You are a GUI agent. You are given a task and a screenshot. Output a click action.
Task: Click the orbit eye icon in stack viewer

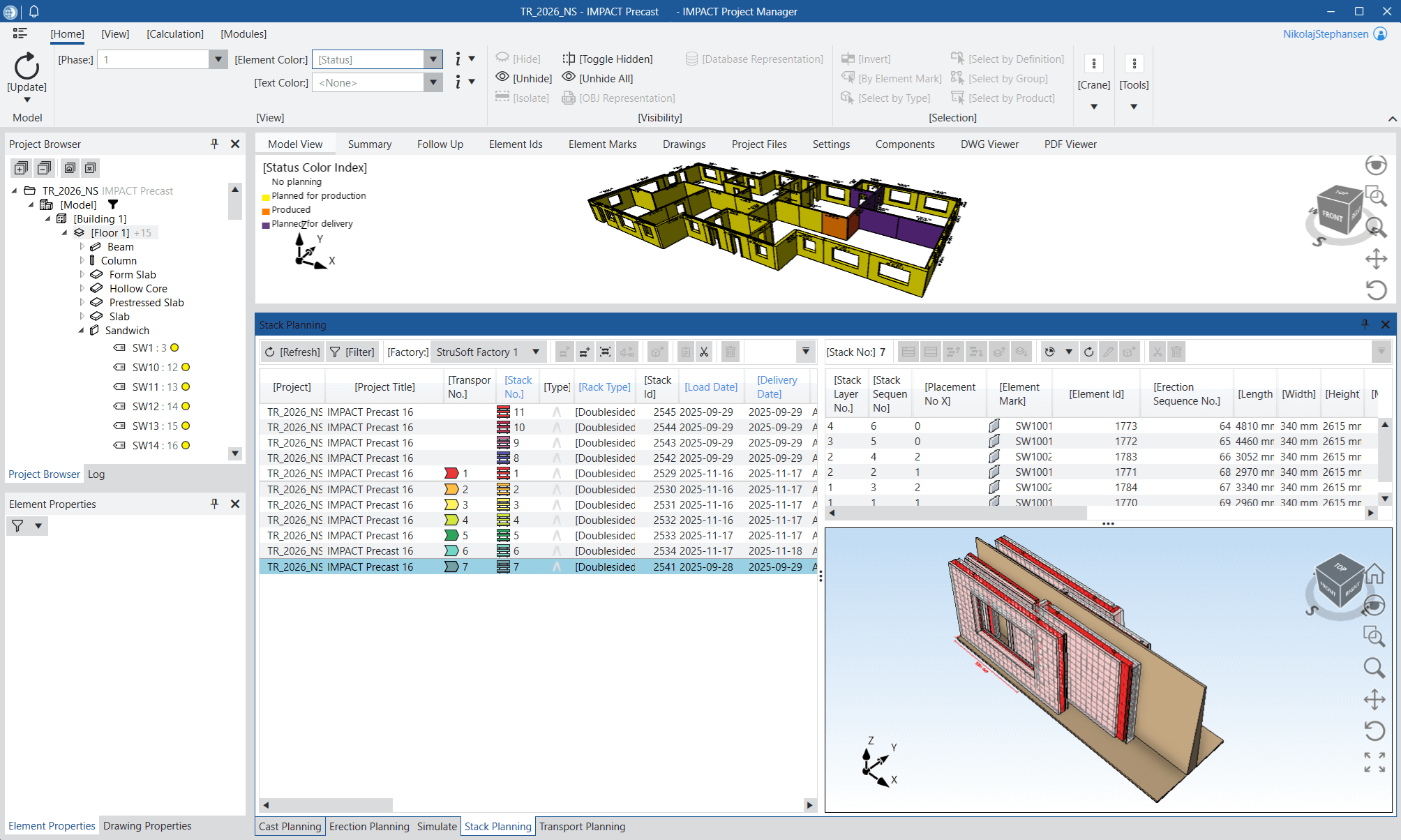(1374, 605)
